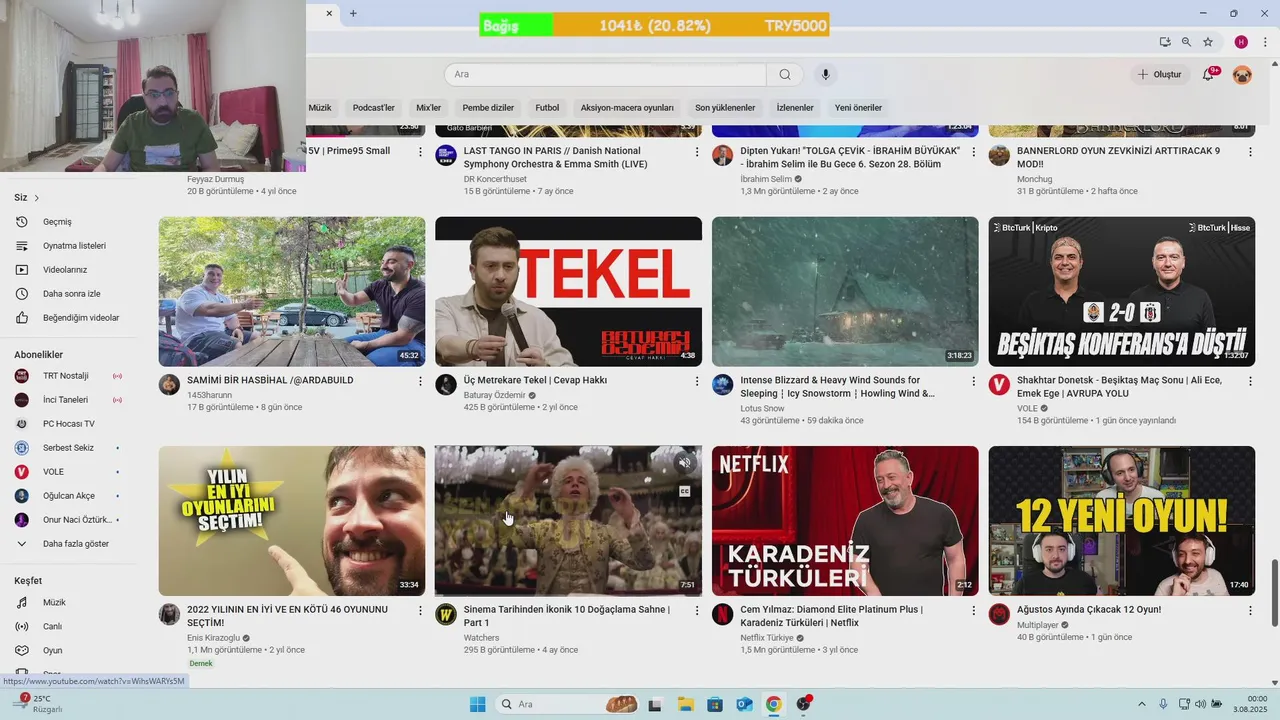Click the search magnifier button

tap(785, 74)
